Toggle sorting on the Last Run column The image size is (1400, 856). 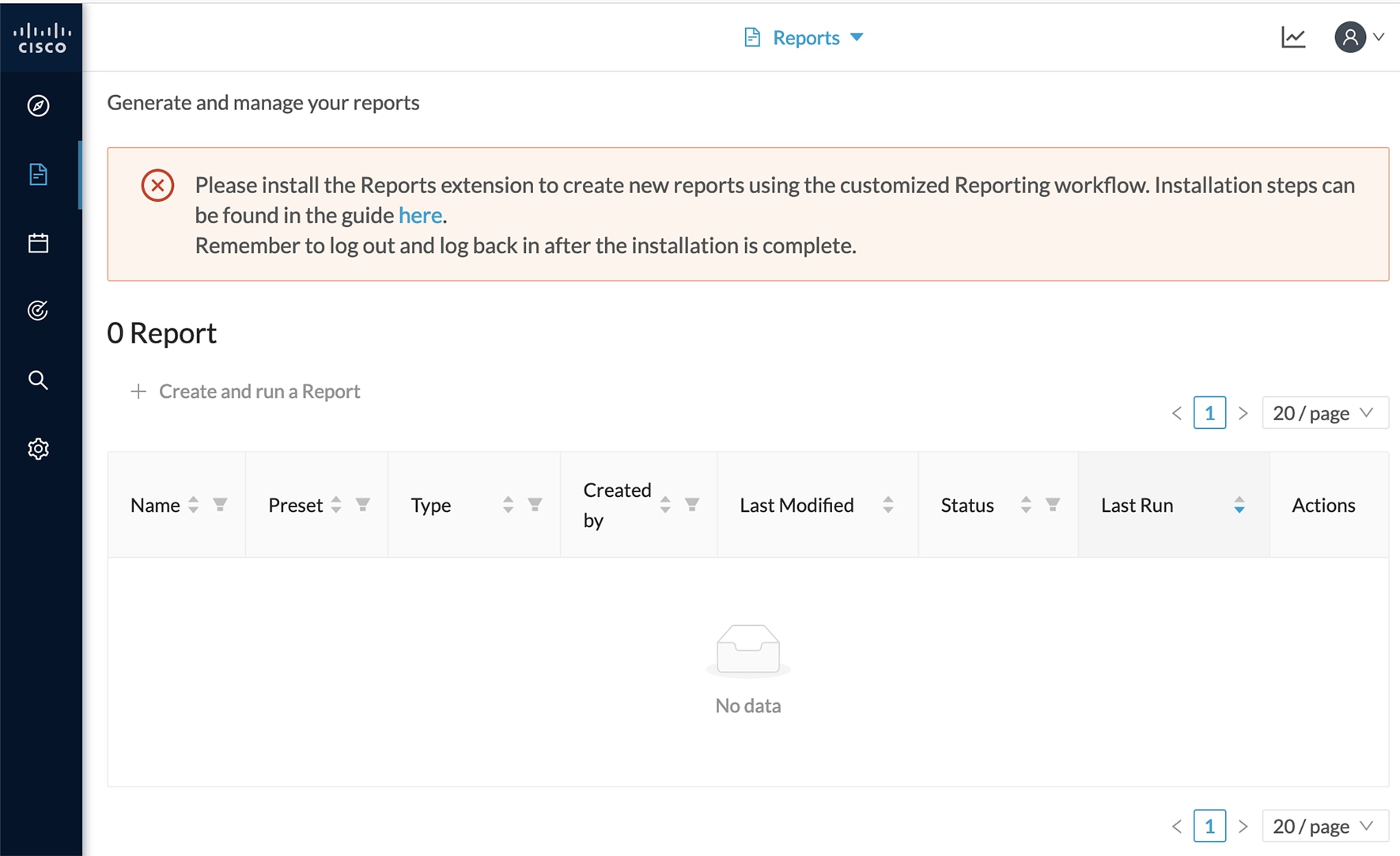point(1239,505)
